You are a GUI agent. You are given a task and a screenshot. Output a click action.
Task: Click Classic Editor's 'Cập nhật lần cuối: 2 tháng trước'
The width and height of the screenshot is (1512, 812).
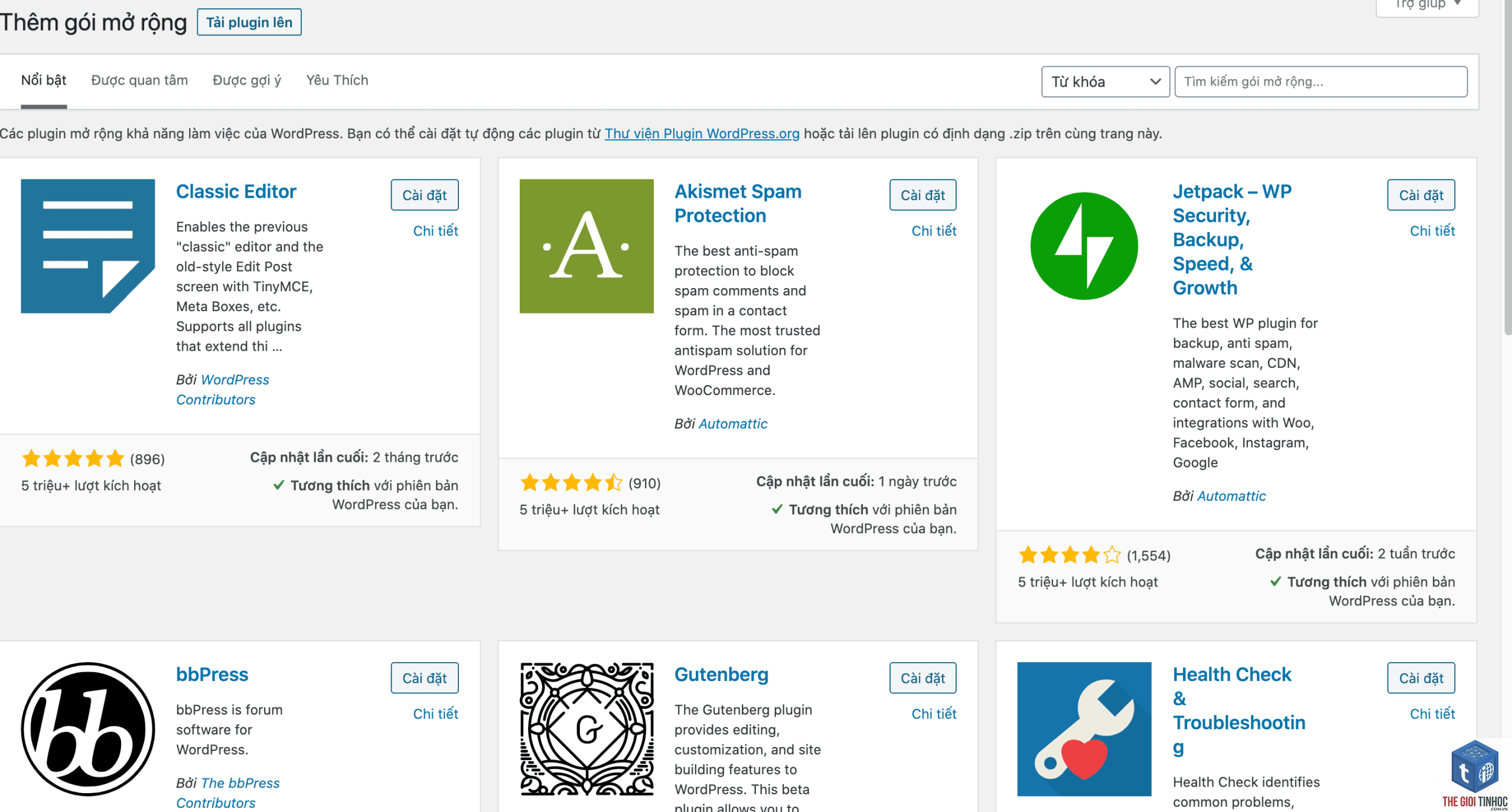tap(354, 457)
